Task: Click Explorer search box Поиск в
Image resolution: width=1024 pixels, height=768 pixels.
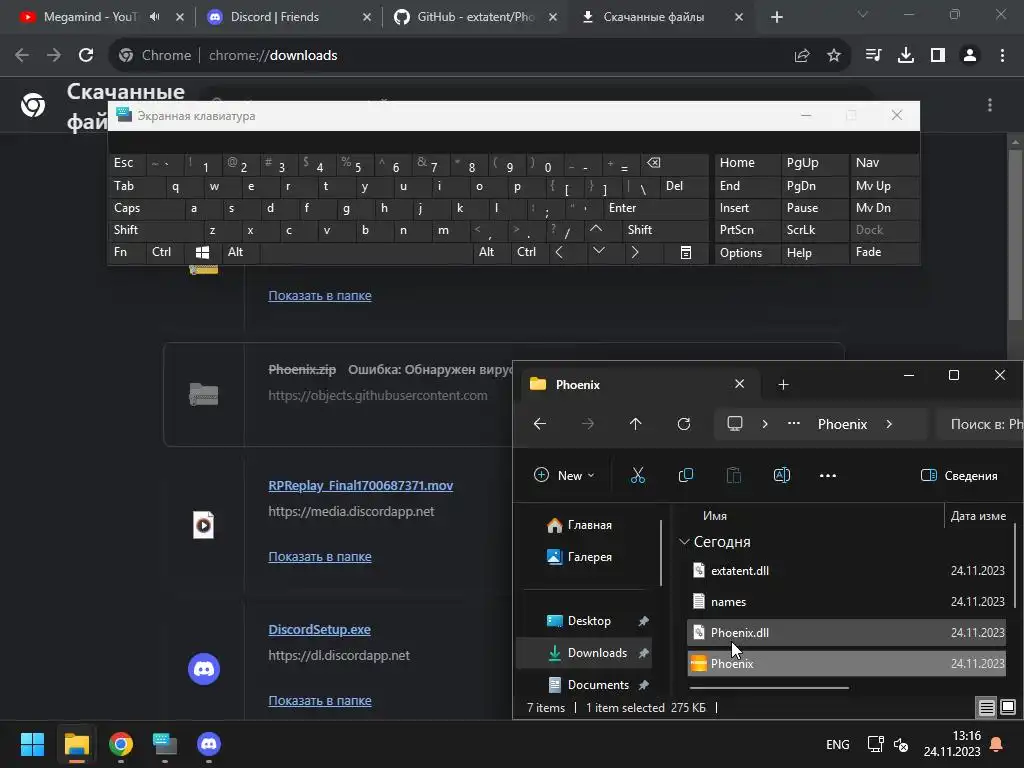Action: pyautogui.click(x=980, y=424)
